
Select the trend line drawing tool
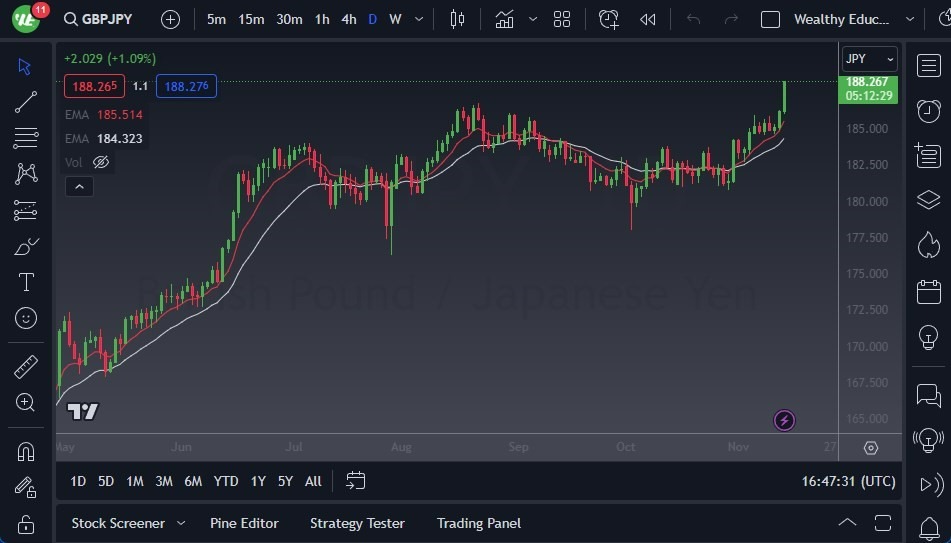click(25, 102)
